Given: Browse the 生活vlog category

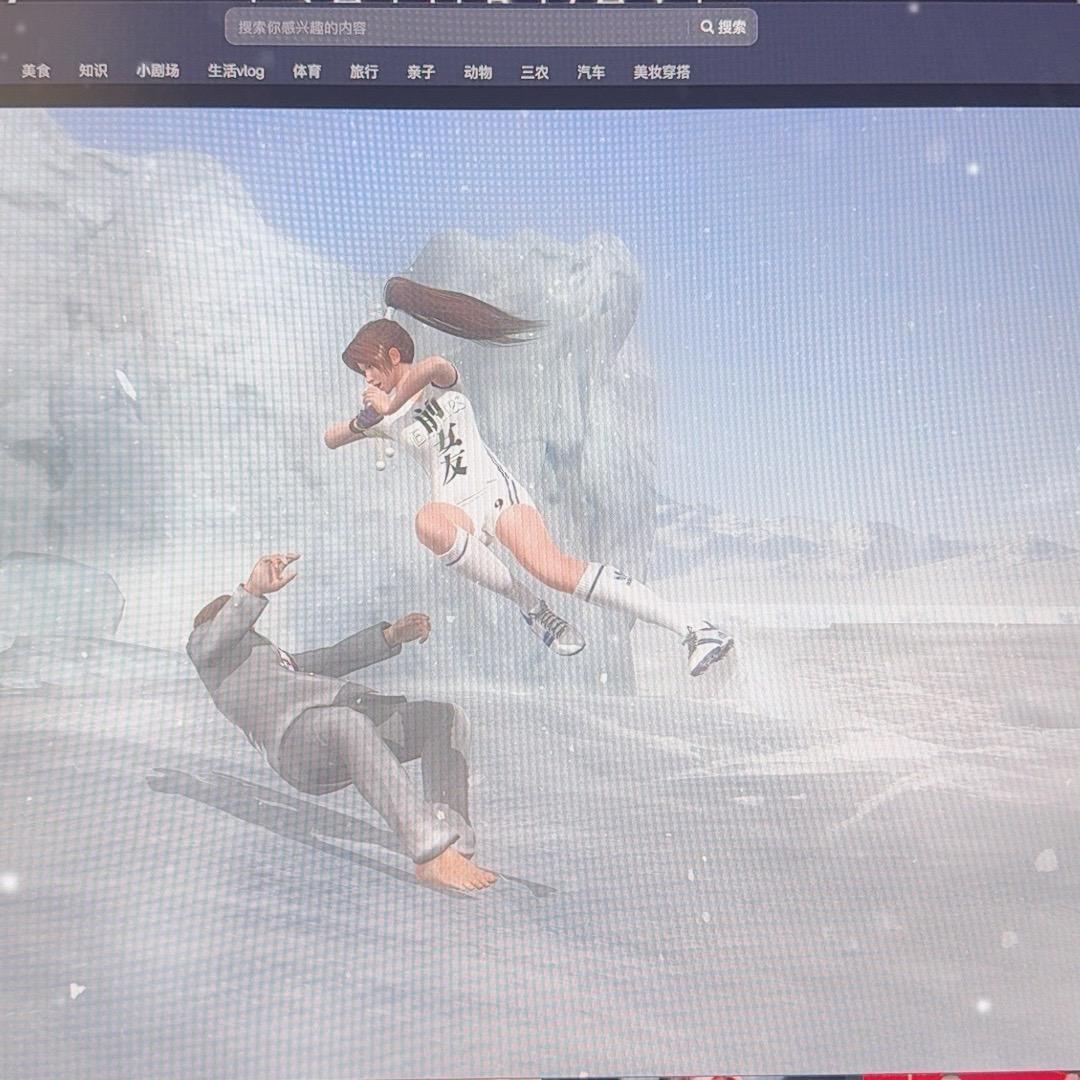Looking at the screenshot, I should [x=235, y=71].
